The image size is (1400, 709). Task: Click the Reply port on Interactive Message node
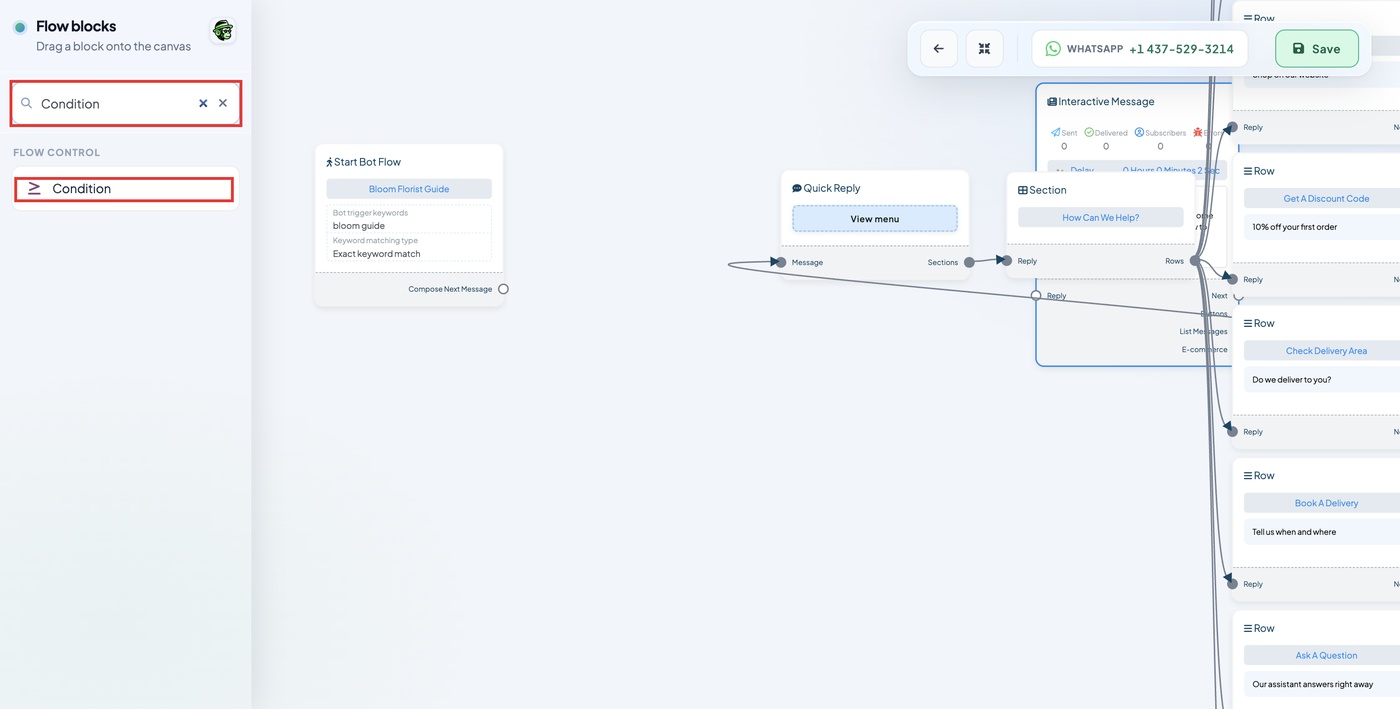[x=1036, y=295]
